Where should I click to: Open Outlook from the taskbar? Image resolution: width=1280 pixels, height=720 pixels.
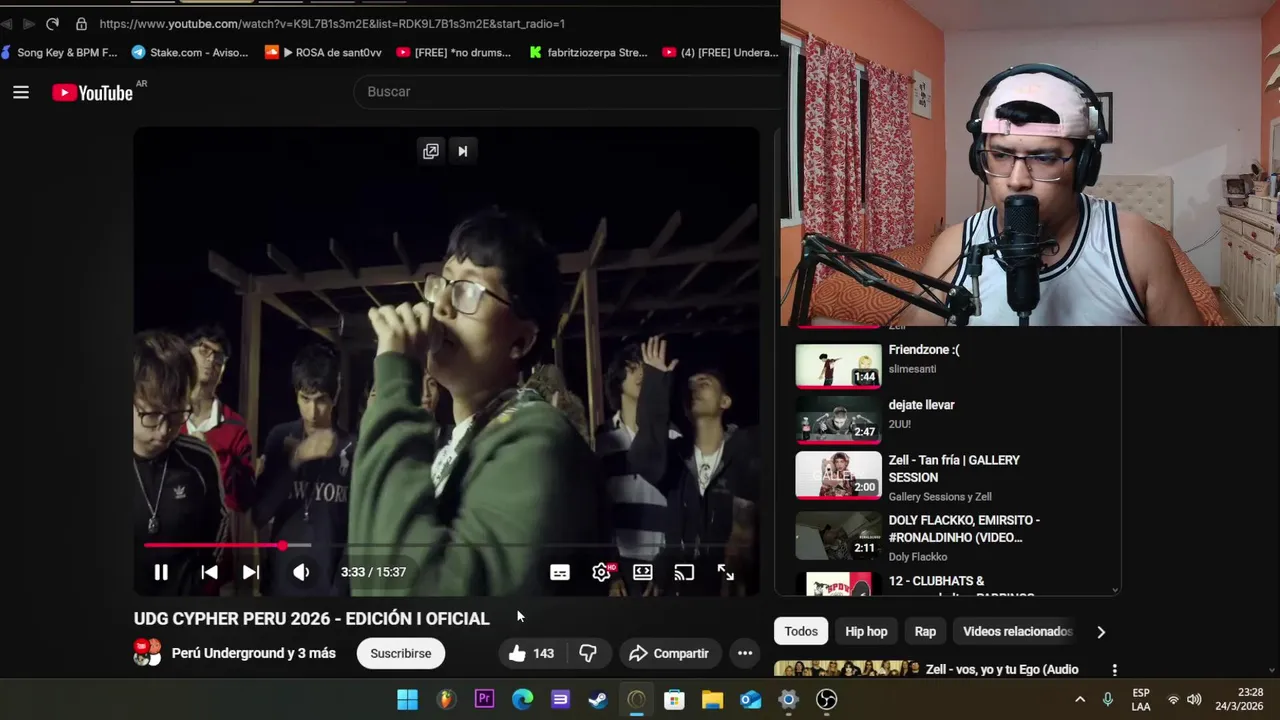750,699
